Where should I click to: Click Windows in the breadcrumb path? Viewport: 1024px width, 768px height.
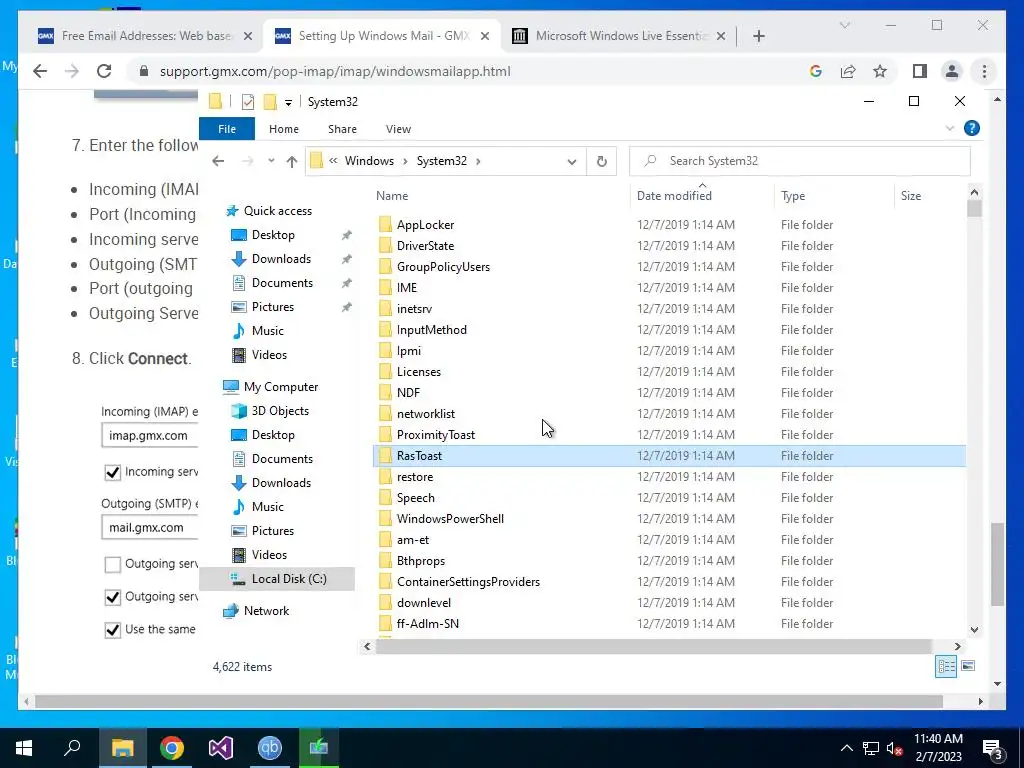(x=369, y=161)
